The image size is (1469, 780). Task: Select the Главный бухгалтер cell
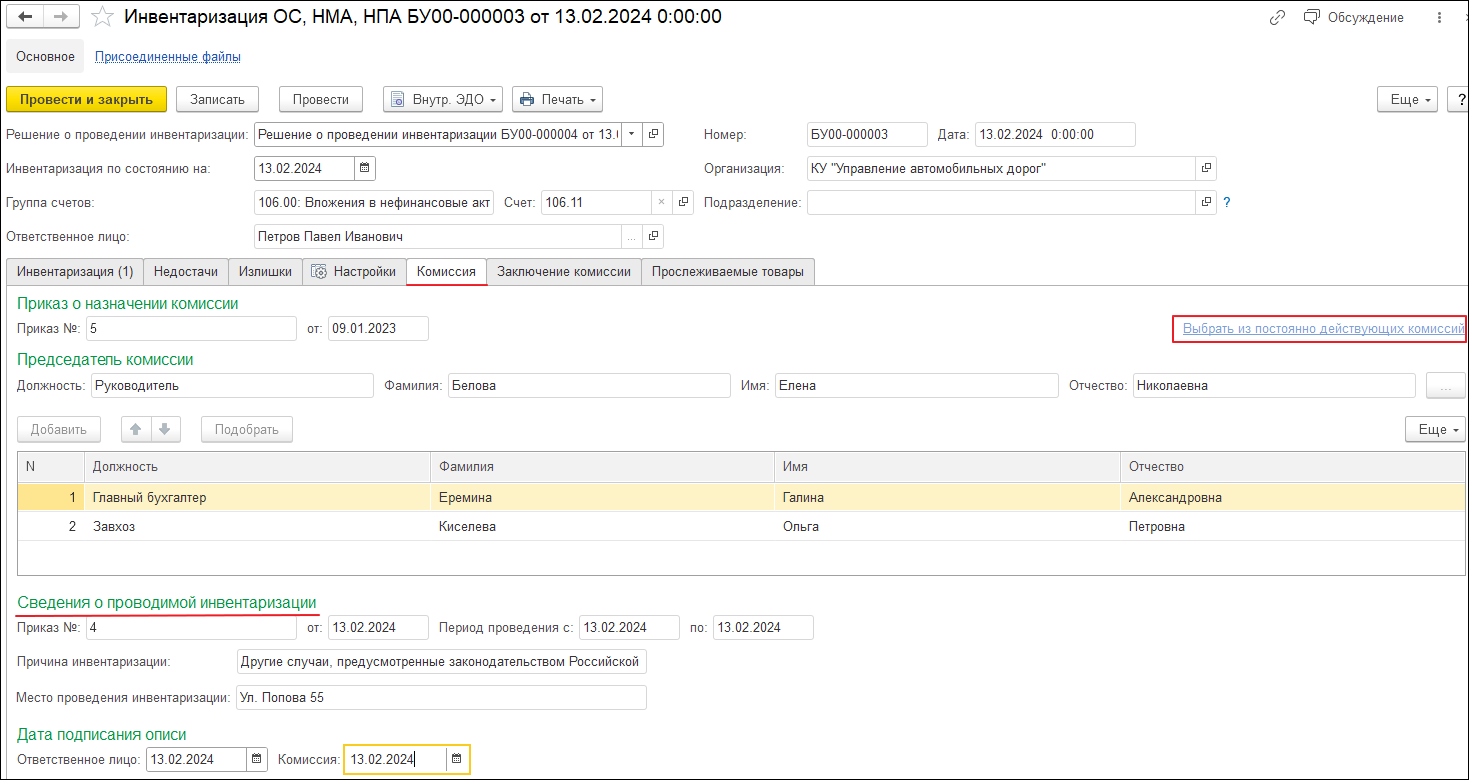point(257,497)
